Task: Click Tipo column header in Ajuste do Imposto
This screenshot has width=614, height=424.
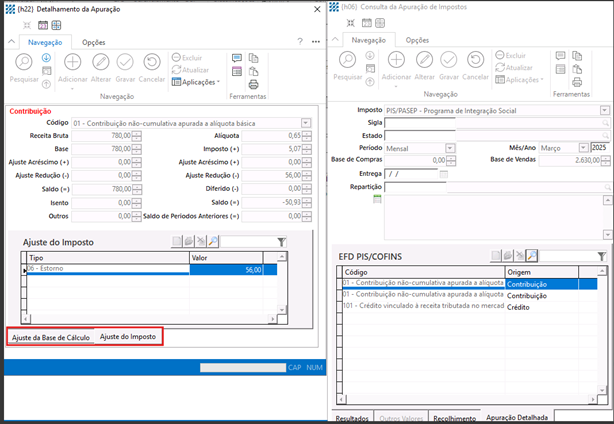Action: pyautogui.click(x=108, y=258)
